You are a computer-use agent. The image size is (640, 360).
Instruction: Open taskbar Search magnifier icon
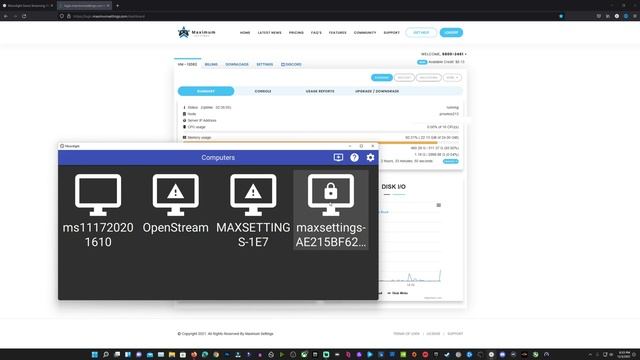(106, 355)
